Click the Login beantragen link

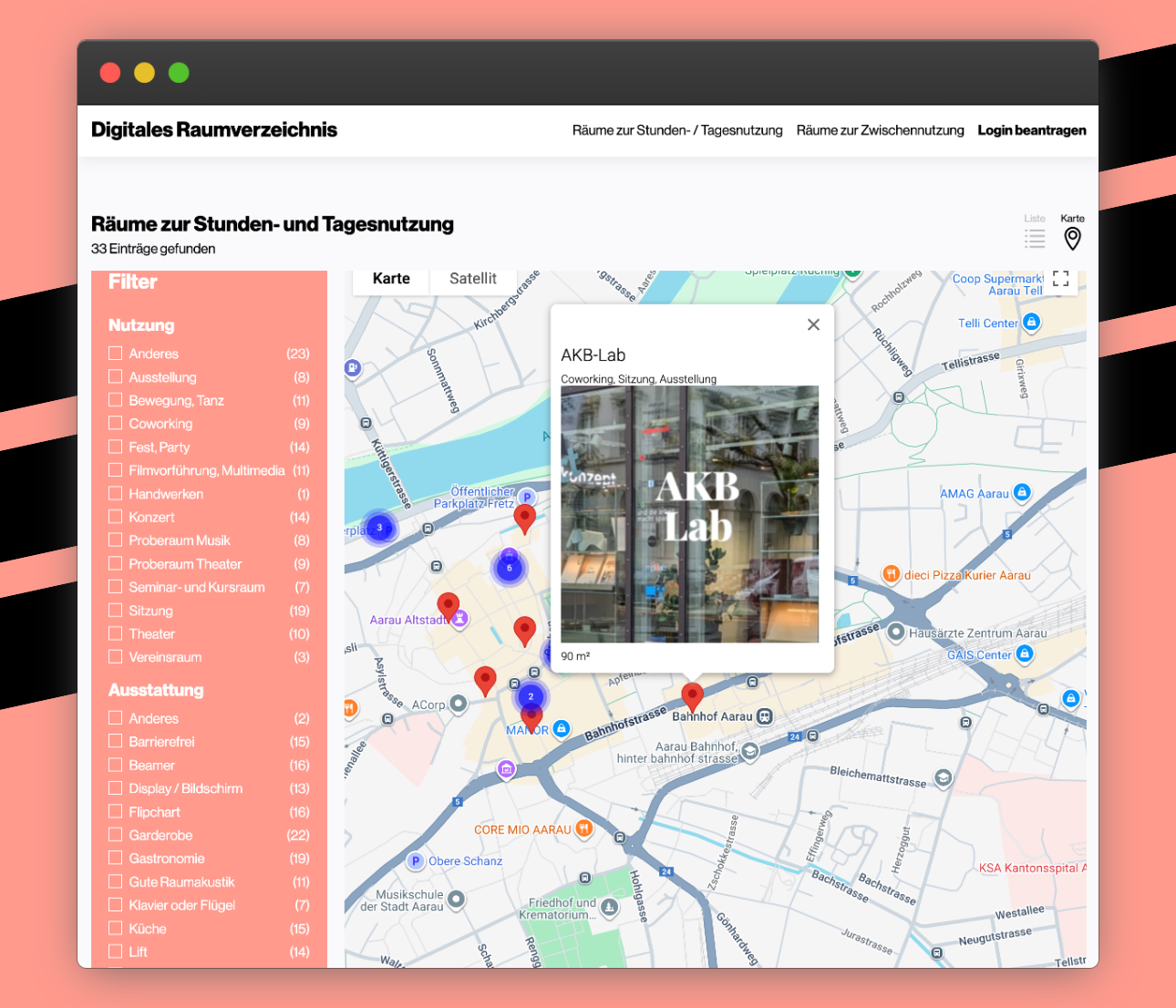click(1031, 130)
